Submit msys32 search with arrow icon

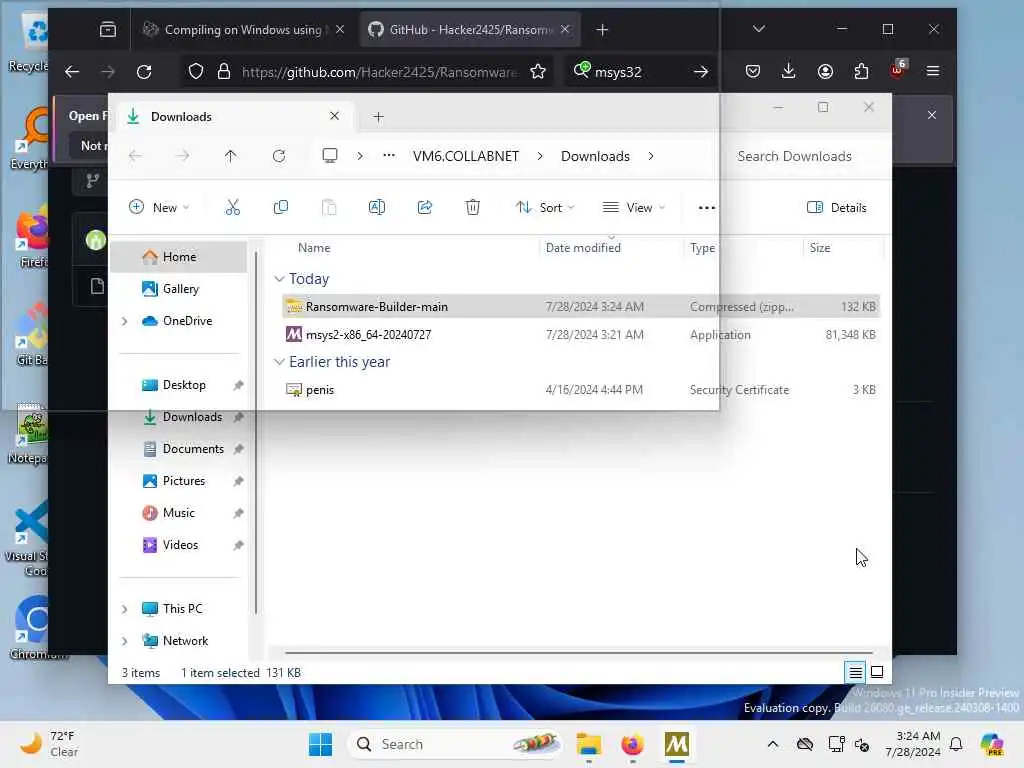pyautogui.click(x=701, y=72)
